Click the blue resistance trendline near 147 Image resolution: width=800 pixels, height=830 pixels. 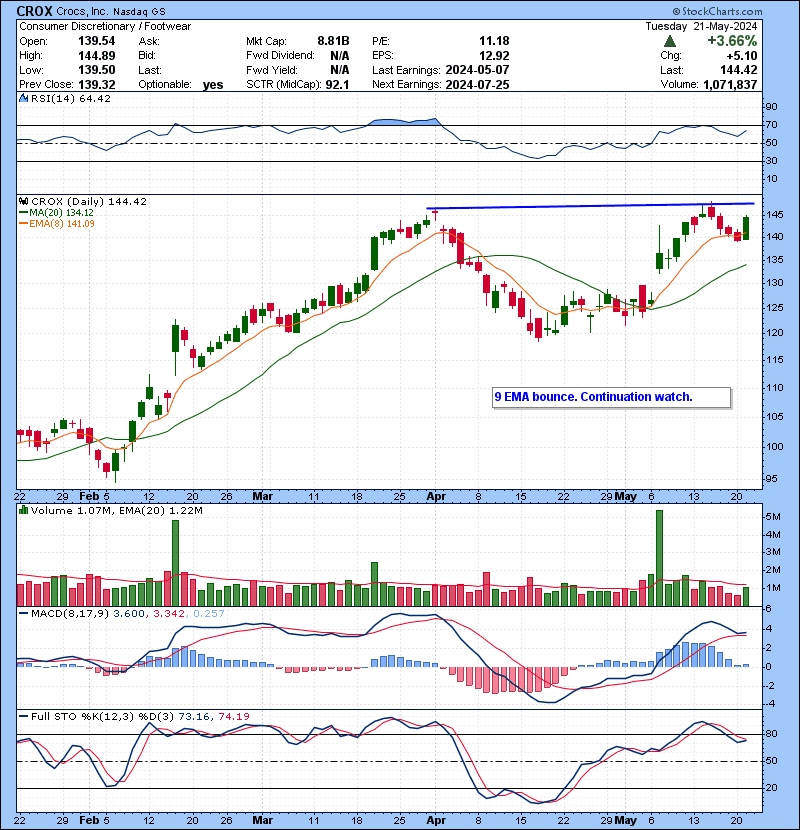tap(590, 205)
